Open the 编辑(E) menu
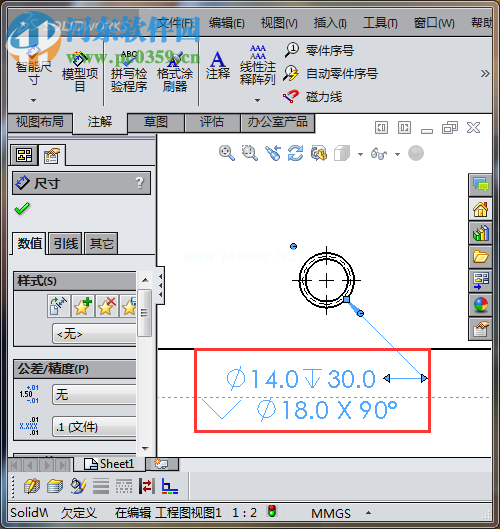The image size is (500, 529). (x=226, y=23)
